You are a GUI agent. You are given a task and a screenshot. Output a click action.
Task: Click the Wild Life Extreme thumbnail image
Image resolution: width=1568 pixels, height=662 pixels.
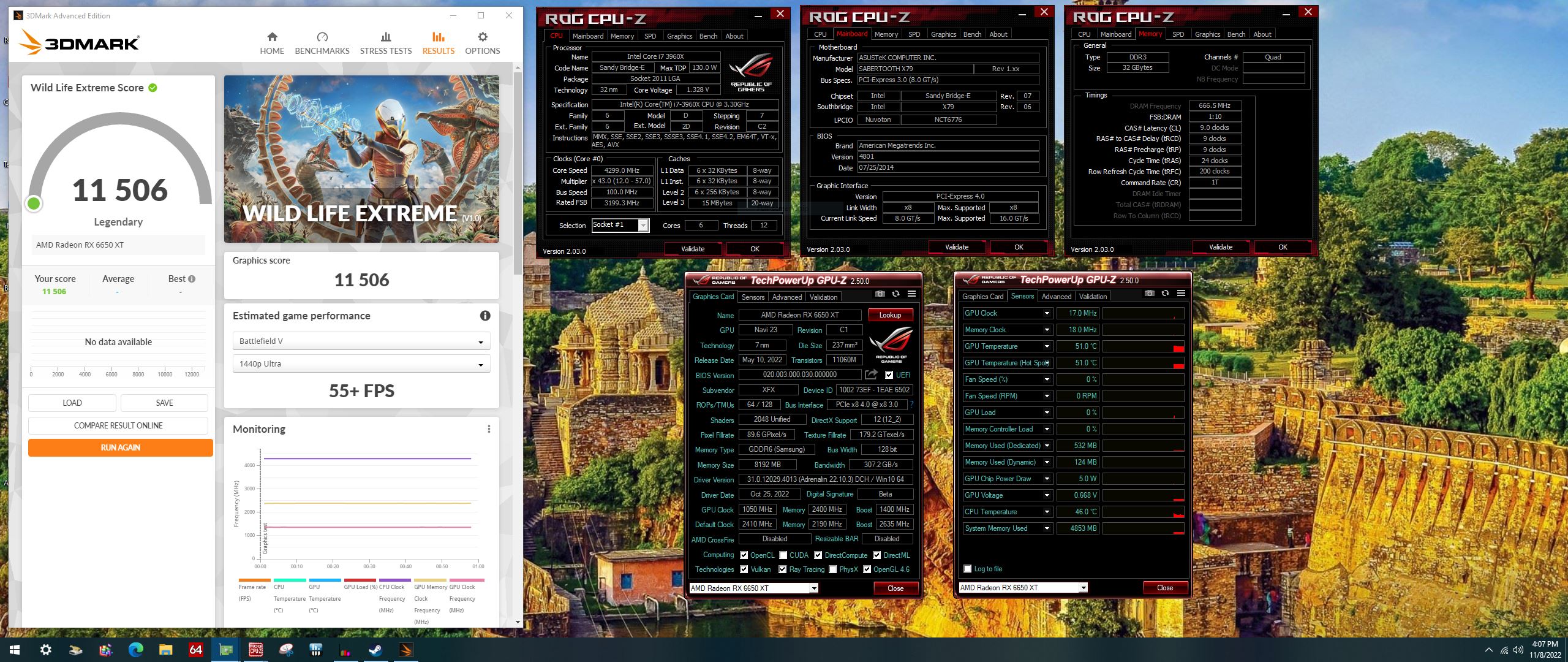(x=361, y=159)
